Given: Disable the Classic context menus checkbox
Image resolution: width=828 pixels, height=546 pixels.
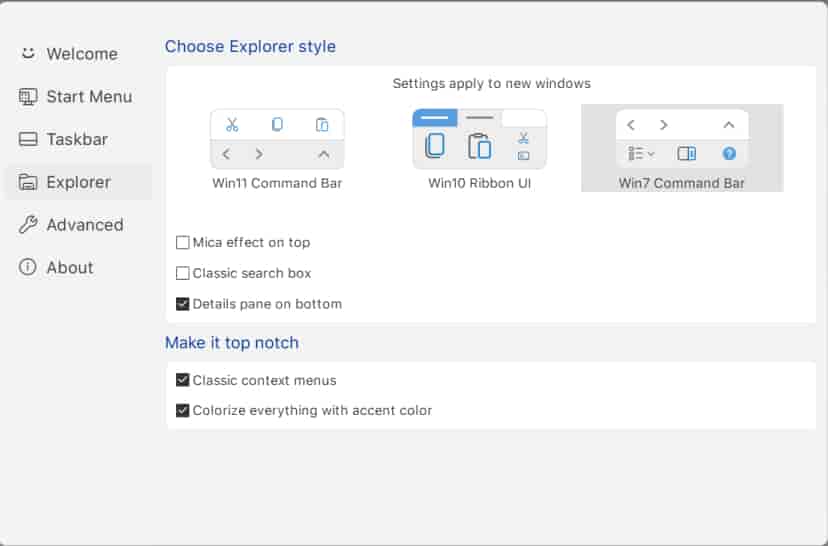Looking at the screenshot, I should click(x=183, y=380).
